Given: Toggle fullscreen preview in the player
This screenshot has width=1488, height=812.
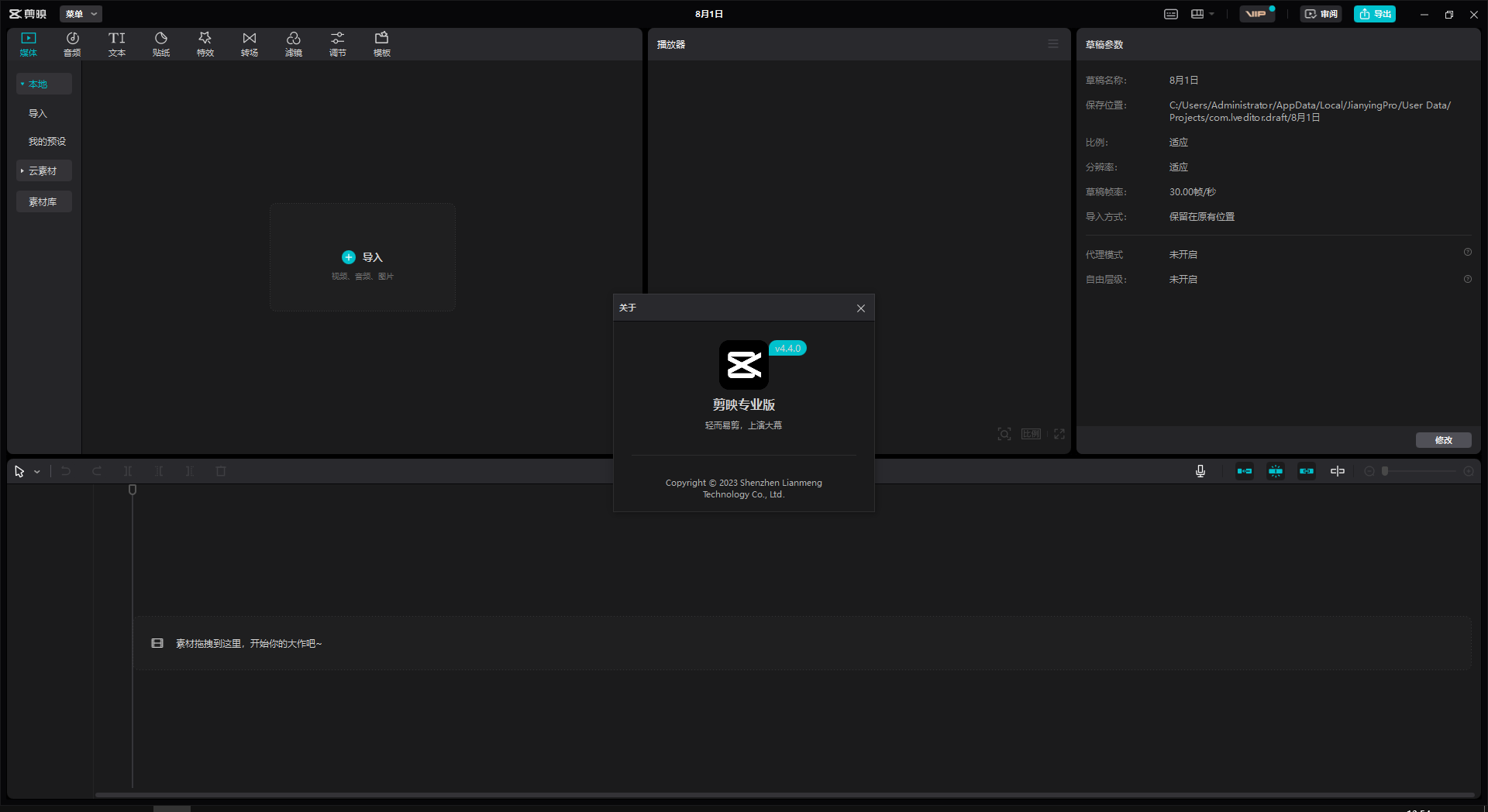Looking at the screenshot, I should tap(1059, 434).
